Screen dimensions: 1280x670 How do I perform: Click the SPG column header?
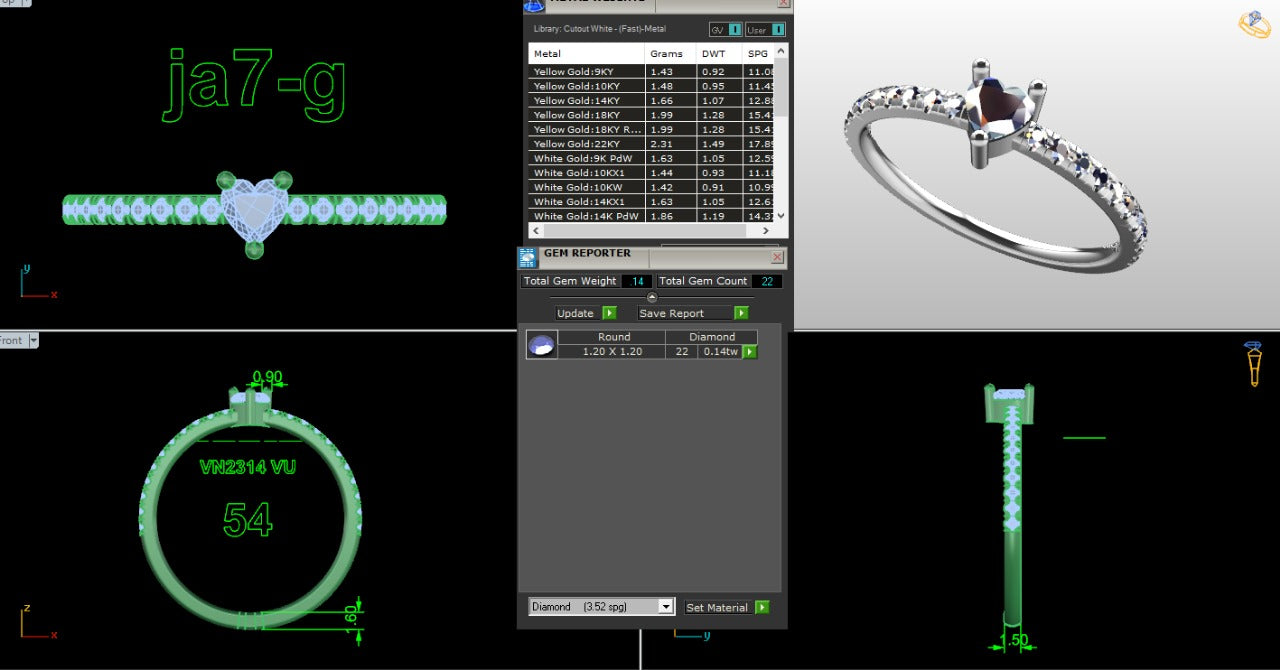759,54
